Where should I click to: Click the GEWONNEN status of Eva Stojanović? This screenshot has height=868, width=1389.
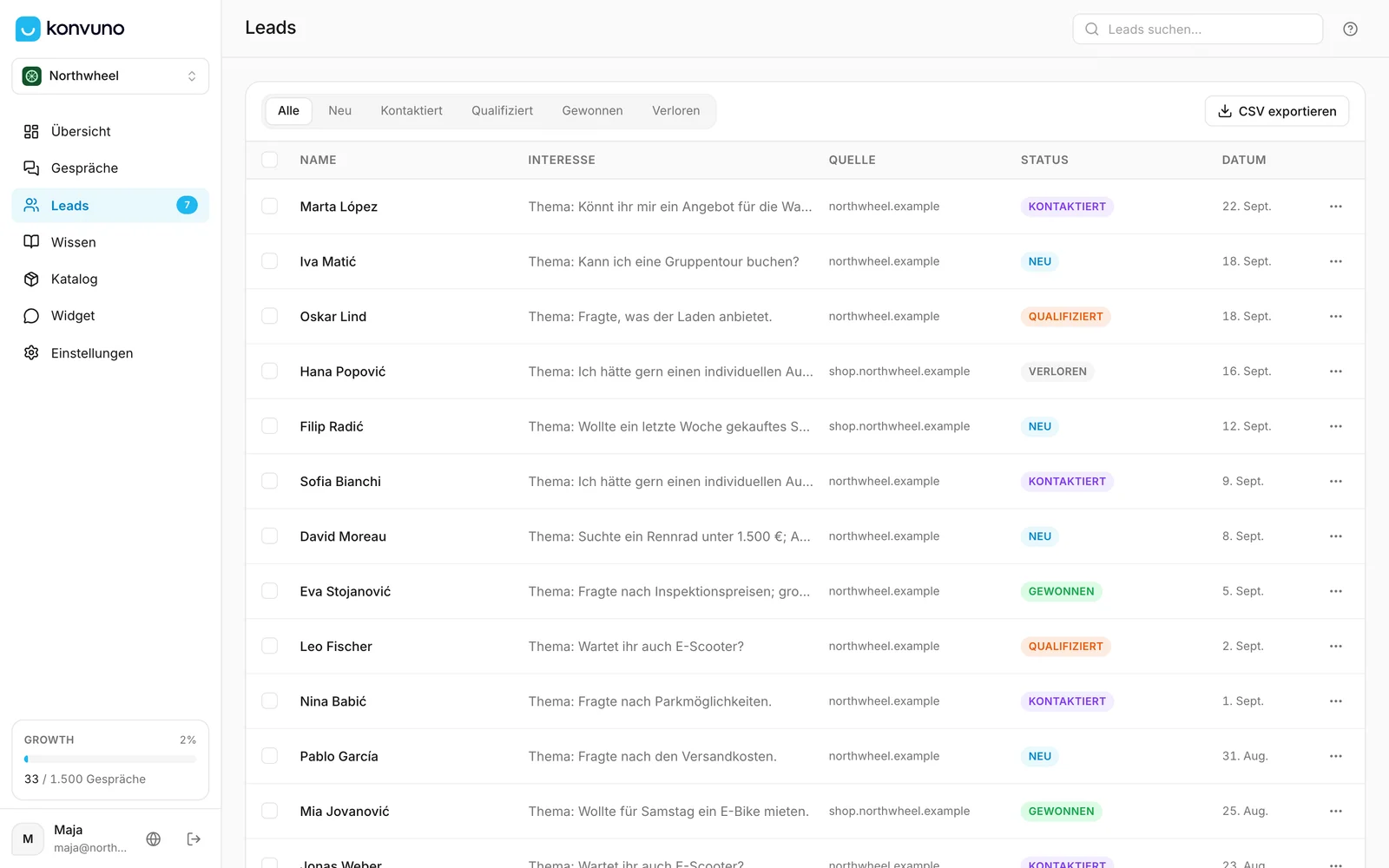(x=1061, y=592)
